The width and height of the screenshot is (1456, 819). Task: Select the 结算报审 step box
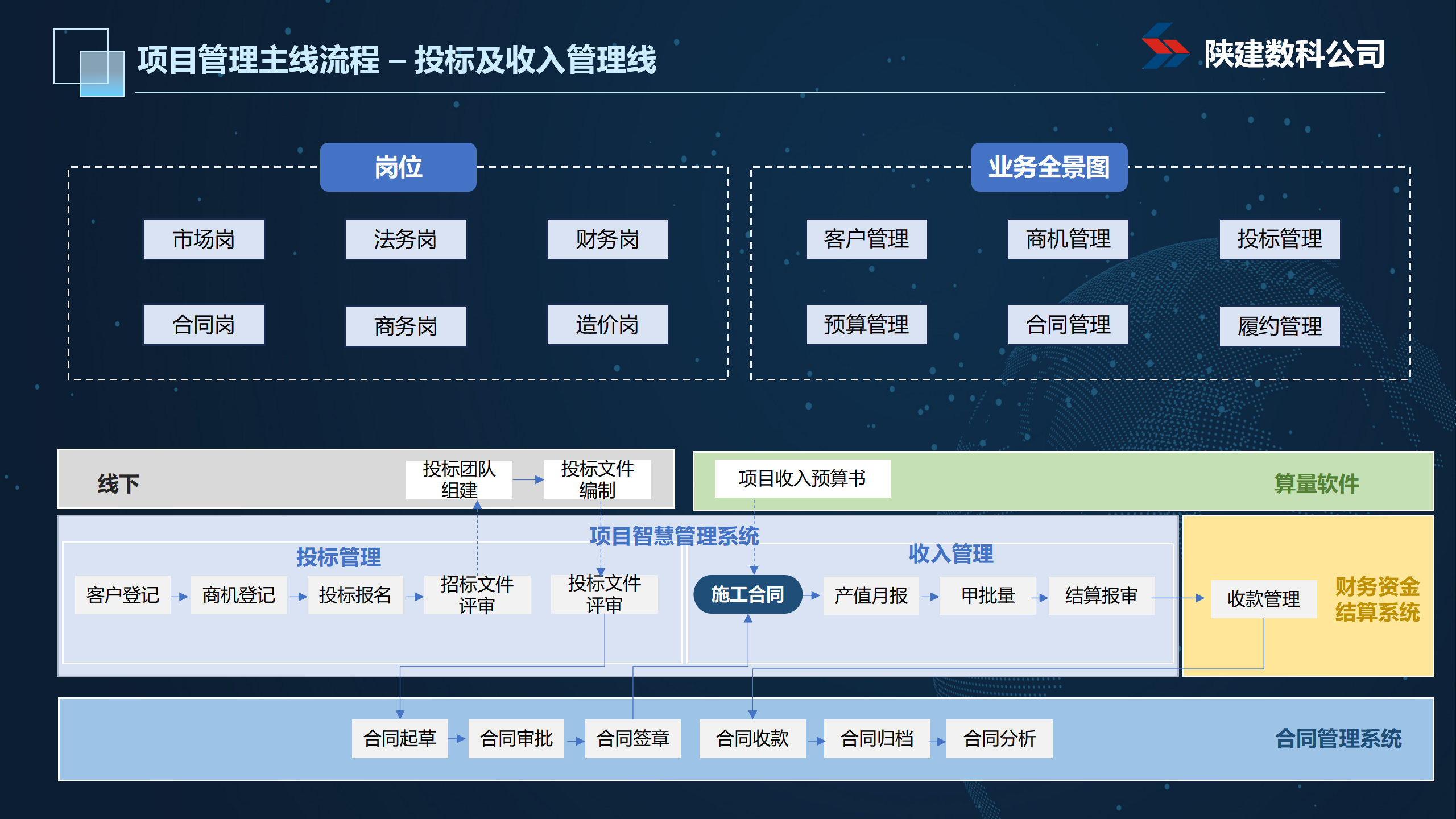[1101, 595]
